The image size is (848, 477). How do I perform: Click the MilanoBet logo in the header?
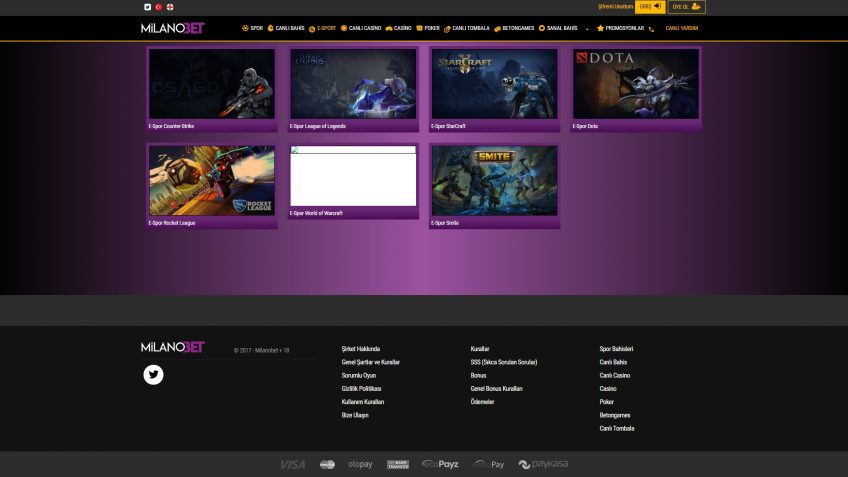point(172,28)
